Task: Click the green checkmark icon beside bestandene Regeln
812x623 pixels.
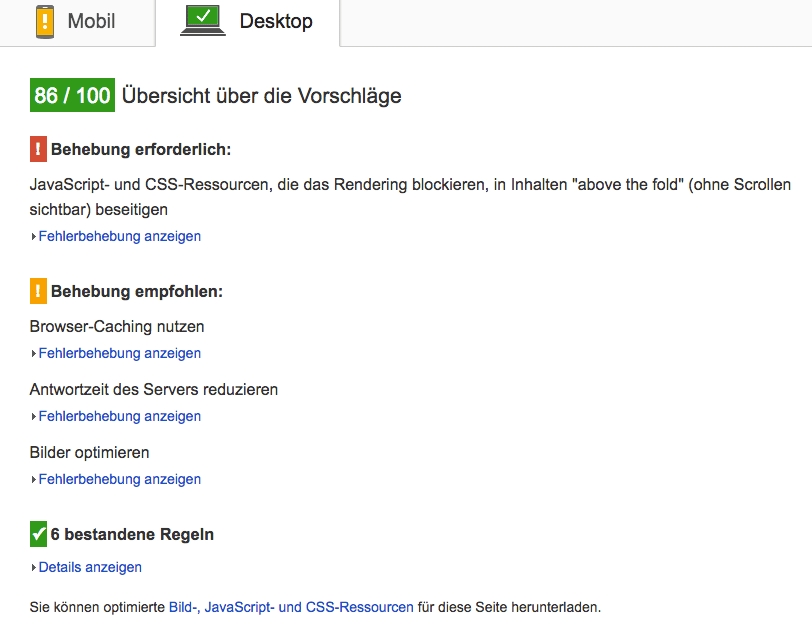Action: 38,534
